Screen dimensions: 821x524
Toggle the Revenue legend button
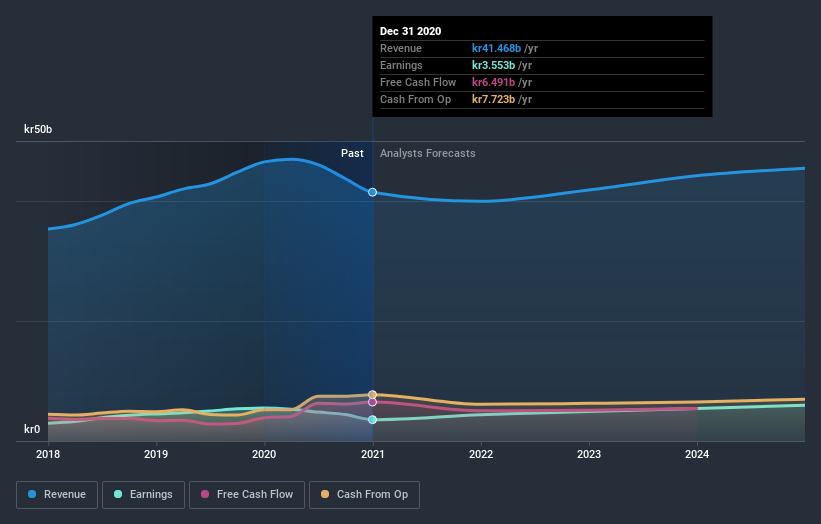(x=57, y=495)
